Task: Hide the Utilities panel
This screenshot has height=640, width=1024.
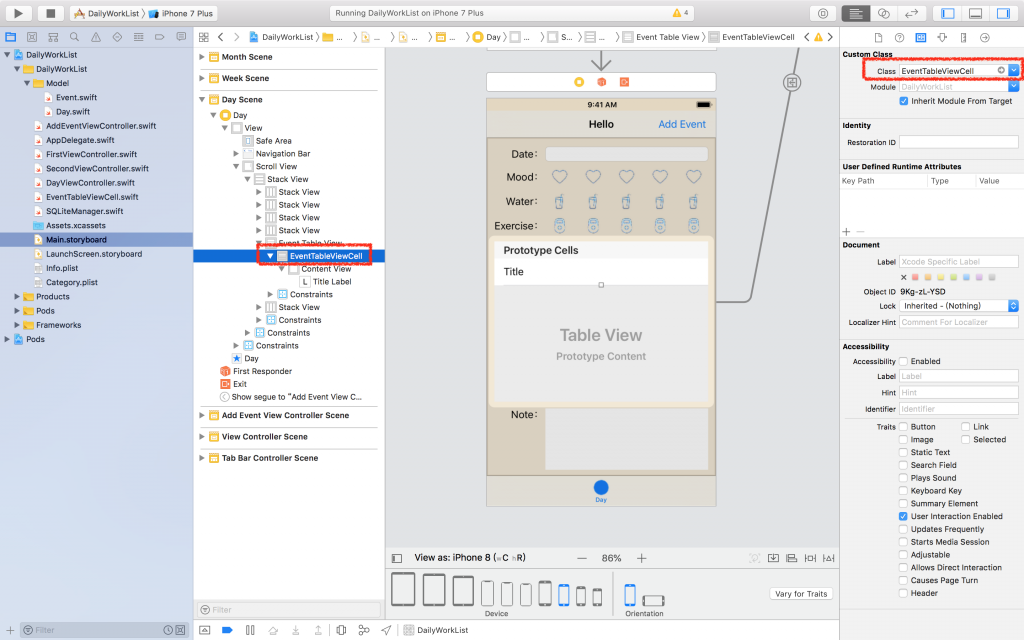Action: [x=1003, y=13]
